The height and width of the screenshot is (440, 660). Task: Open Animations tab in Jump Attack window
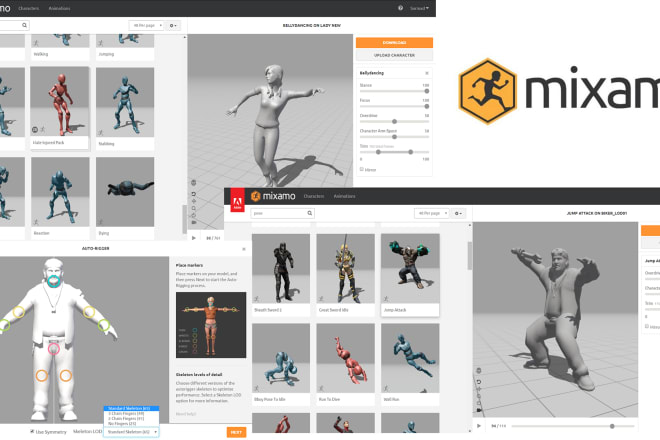344,196
